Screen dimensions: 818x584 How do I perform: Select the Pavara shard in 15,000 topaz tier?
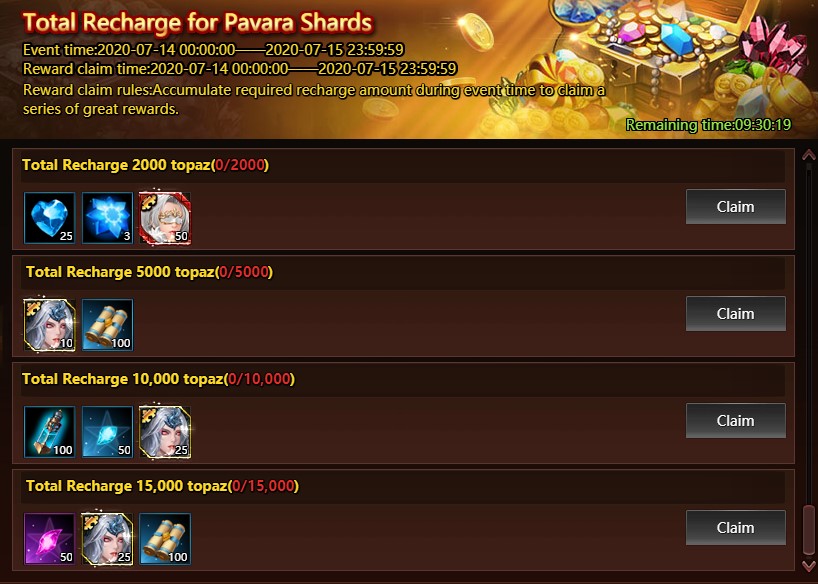pos(107,539)
